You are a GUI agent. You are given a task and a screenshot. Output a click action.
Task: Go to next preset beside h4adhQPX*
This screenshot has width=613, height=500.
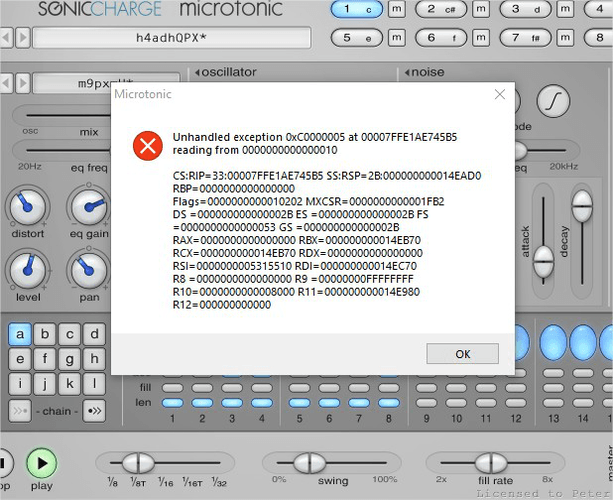point(23,38)
